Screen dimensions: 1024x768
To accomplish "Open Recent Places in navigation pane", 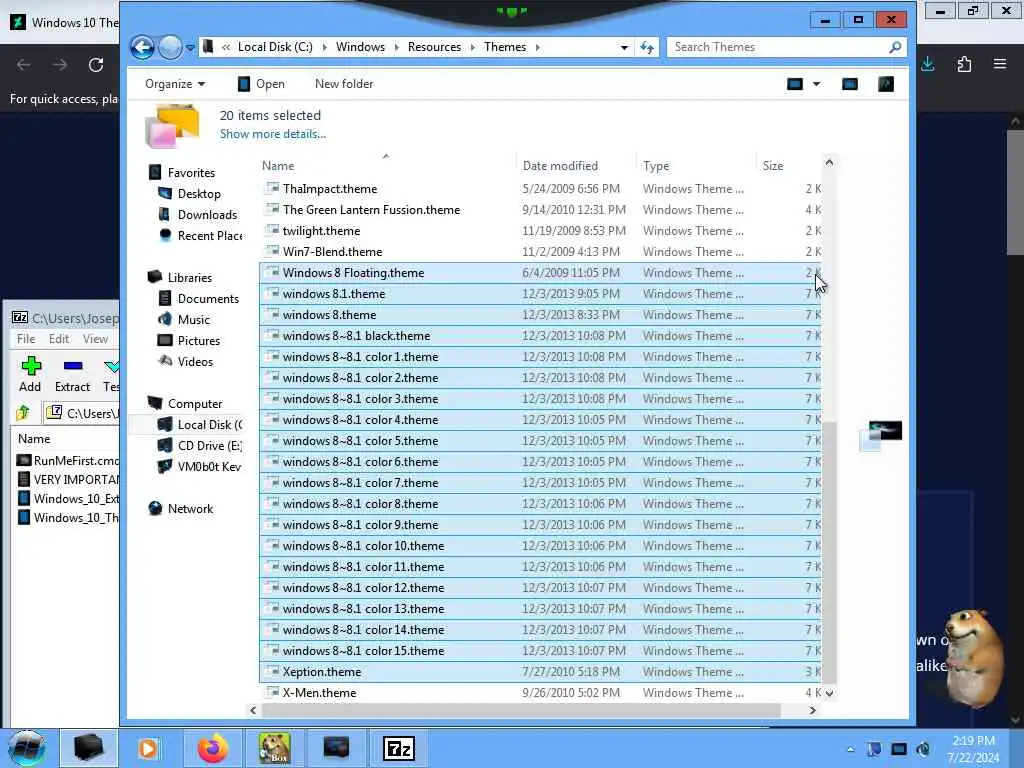I will (210, 236).
